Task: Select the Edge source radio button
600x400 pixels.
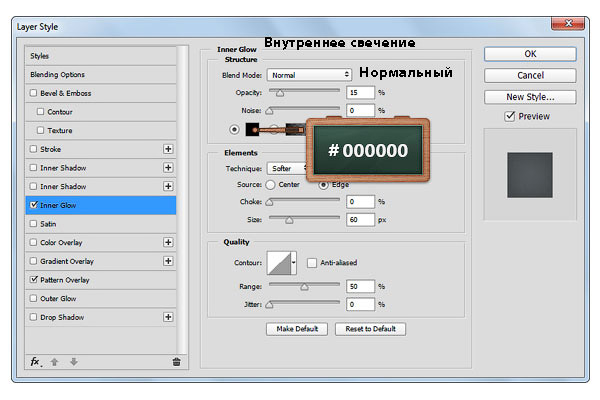Action: tap(324, 186)
